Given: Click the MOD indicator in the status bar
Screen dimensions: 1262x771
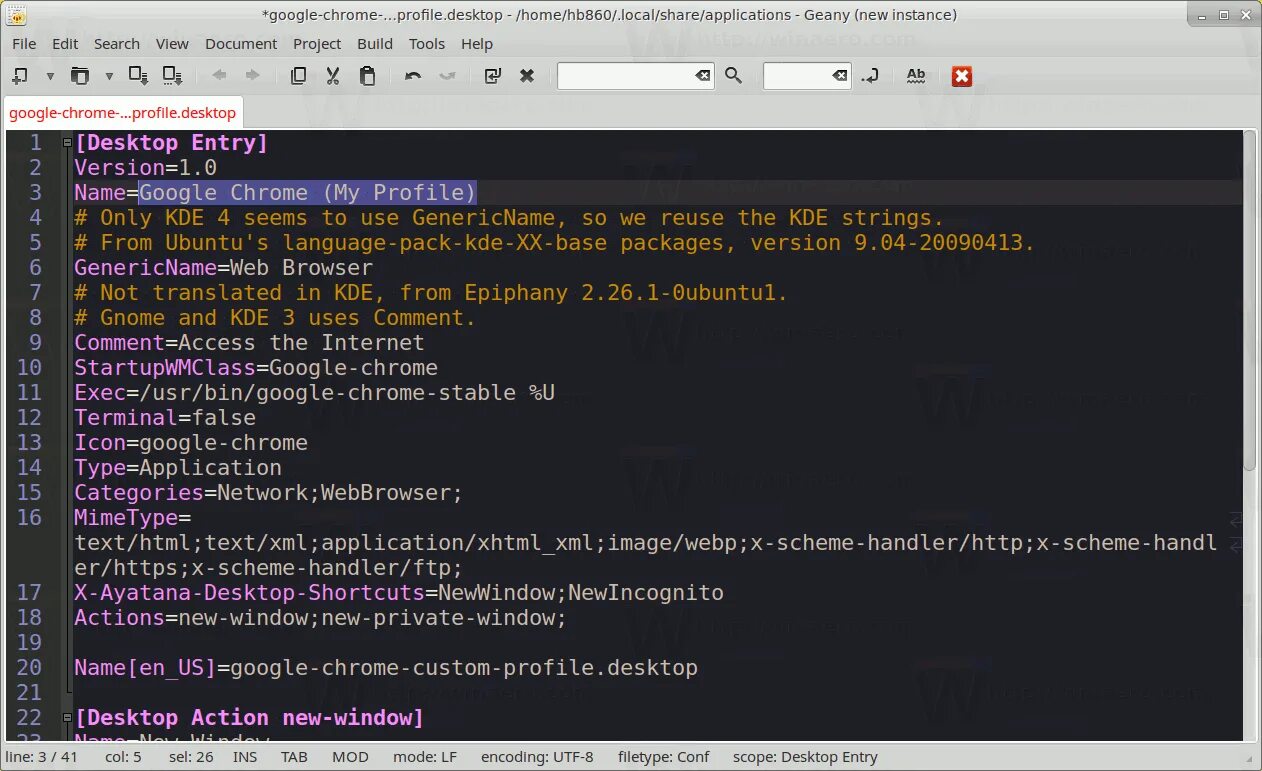Looking at the screenshot, I should pos(350,757).
